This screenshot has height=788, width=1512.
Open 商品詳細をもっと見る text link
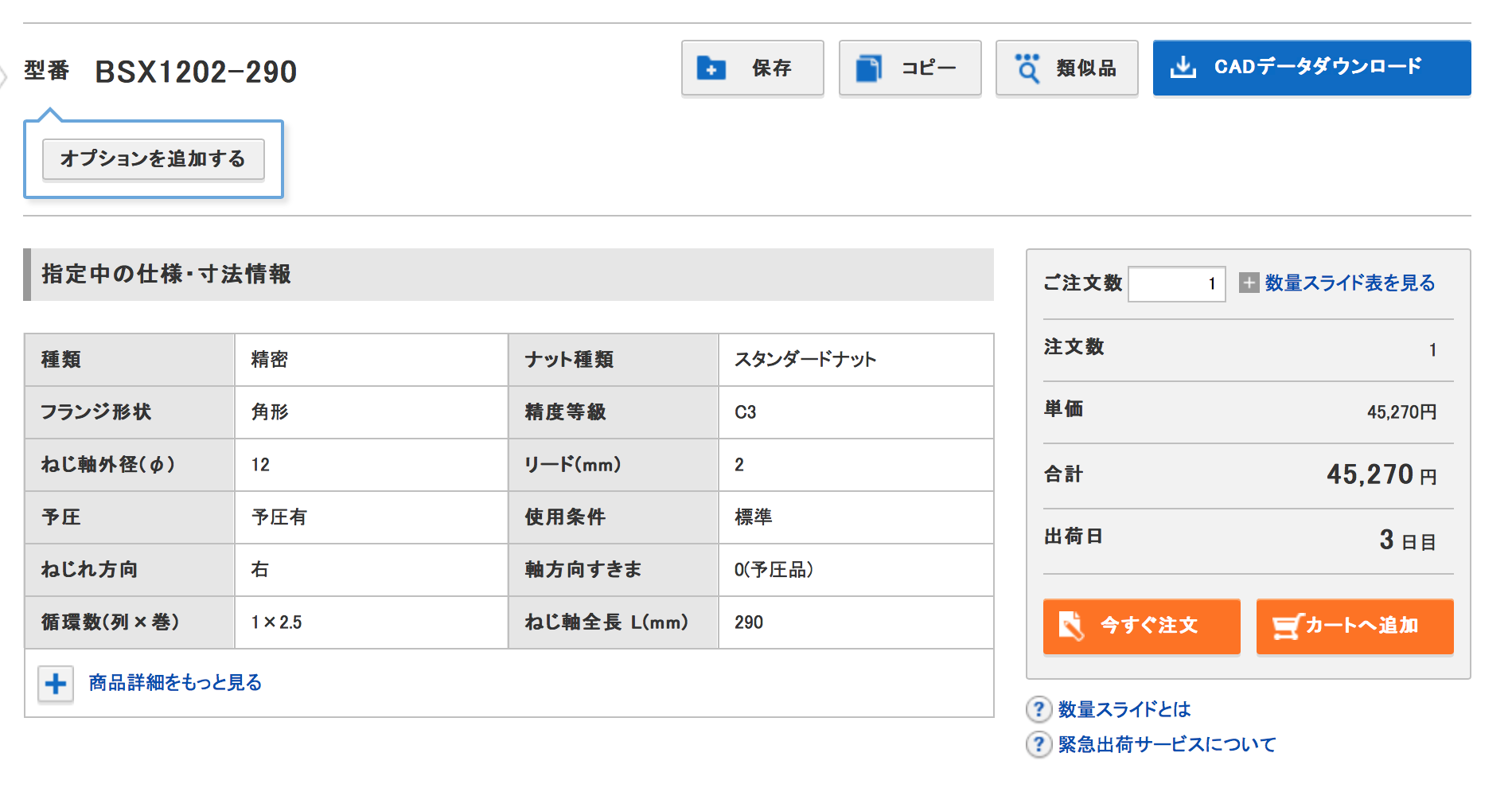coord(175,683)
